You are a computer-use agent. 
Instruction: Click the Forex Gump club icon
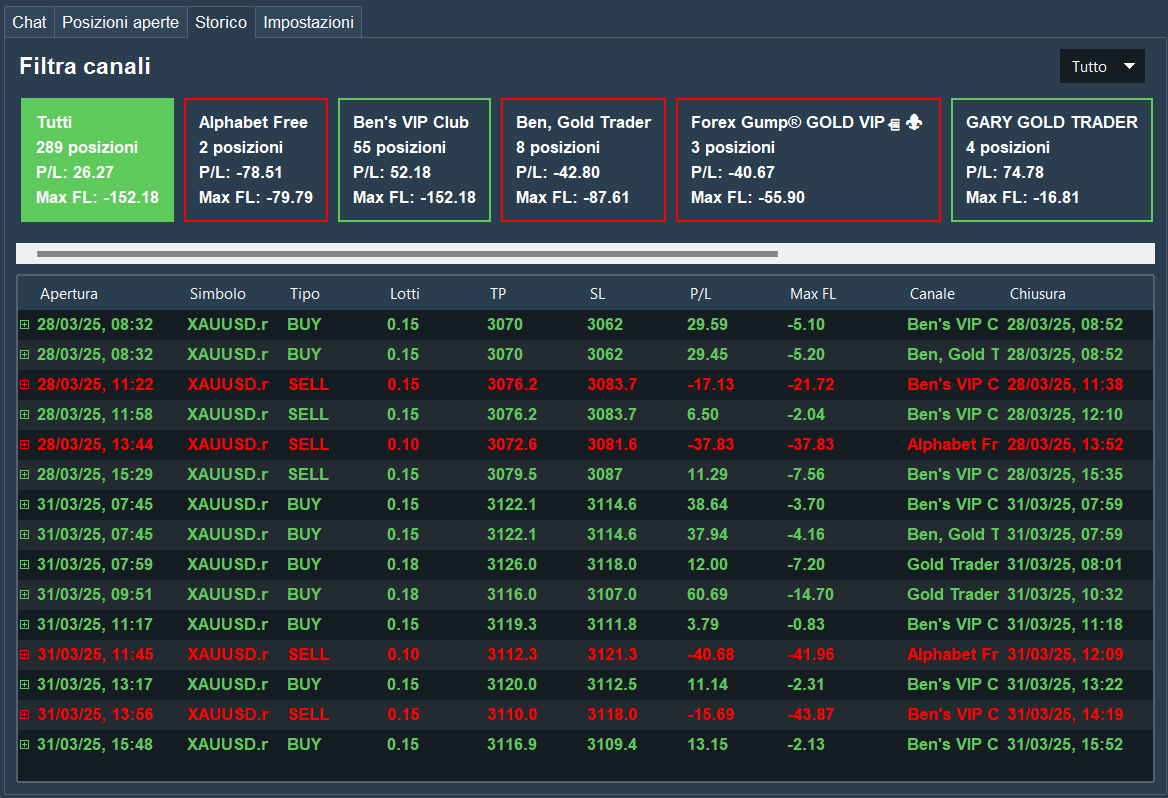[914, 122]
